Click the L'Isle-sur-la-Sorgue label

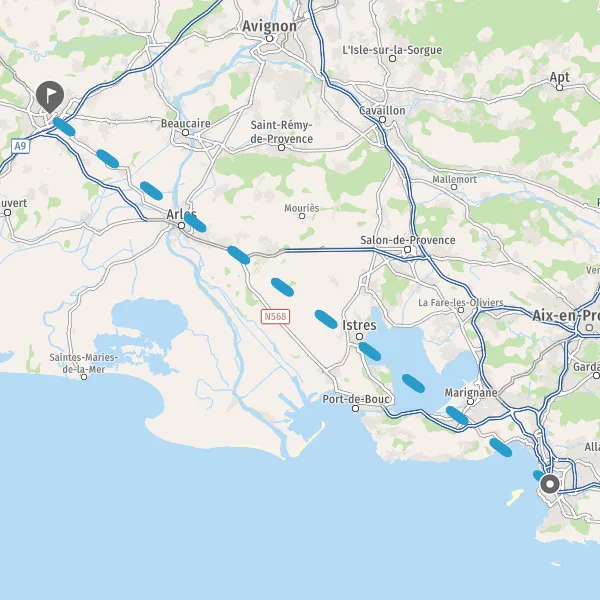(392, 50)
